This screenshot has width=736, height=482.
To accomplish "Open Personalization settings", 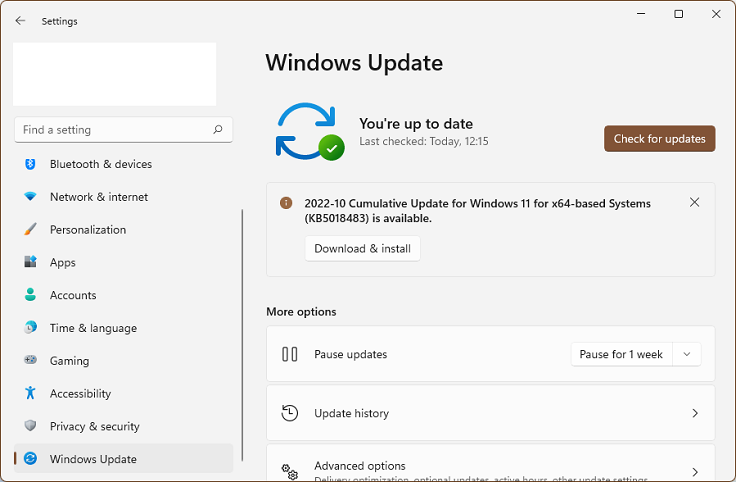I will coord(123,230).
